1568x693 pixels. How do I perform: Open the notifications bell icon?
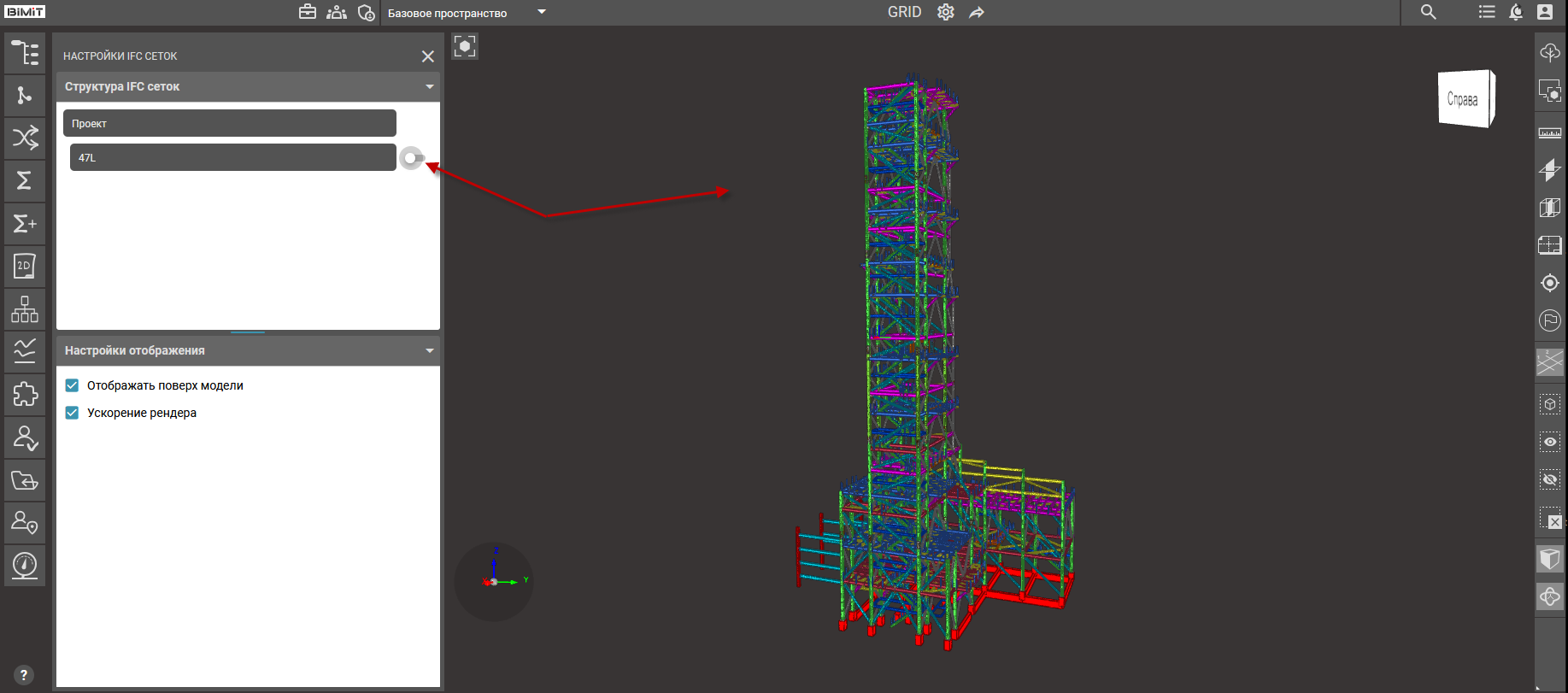coord(1516,12)
